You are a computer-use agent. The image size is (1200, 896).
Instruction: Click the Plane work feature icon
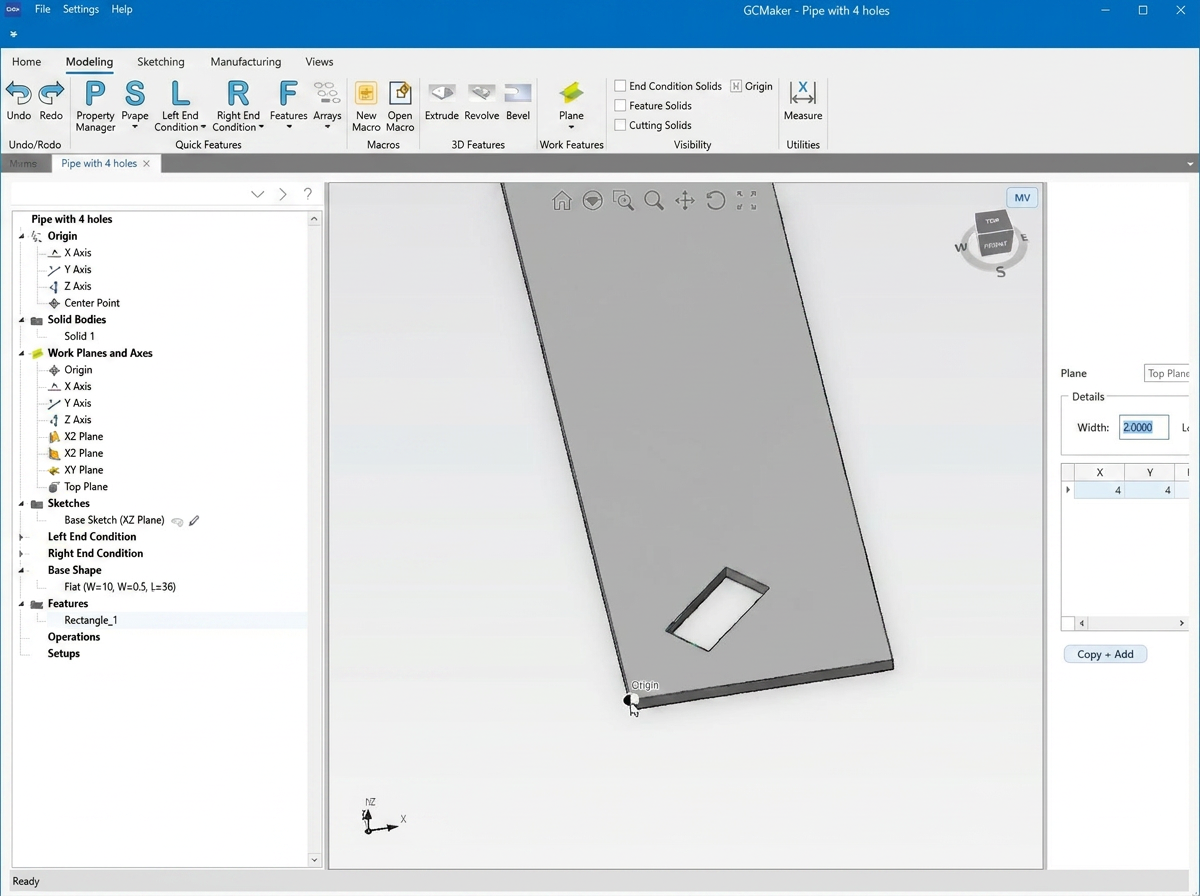pyautogui.click(x=571, y=93)
